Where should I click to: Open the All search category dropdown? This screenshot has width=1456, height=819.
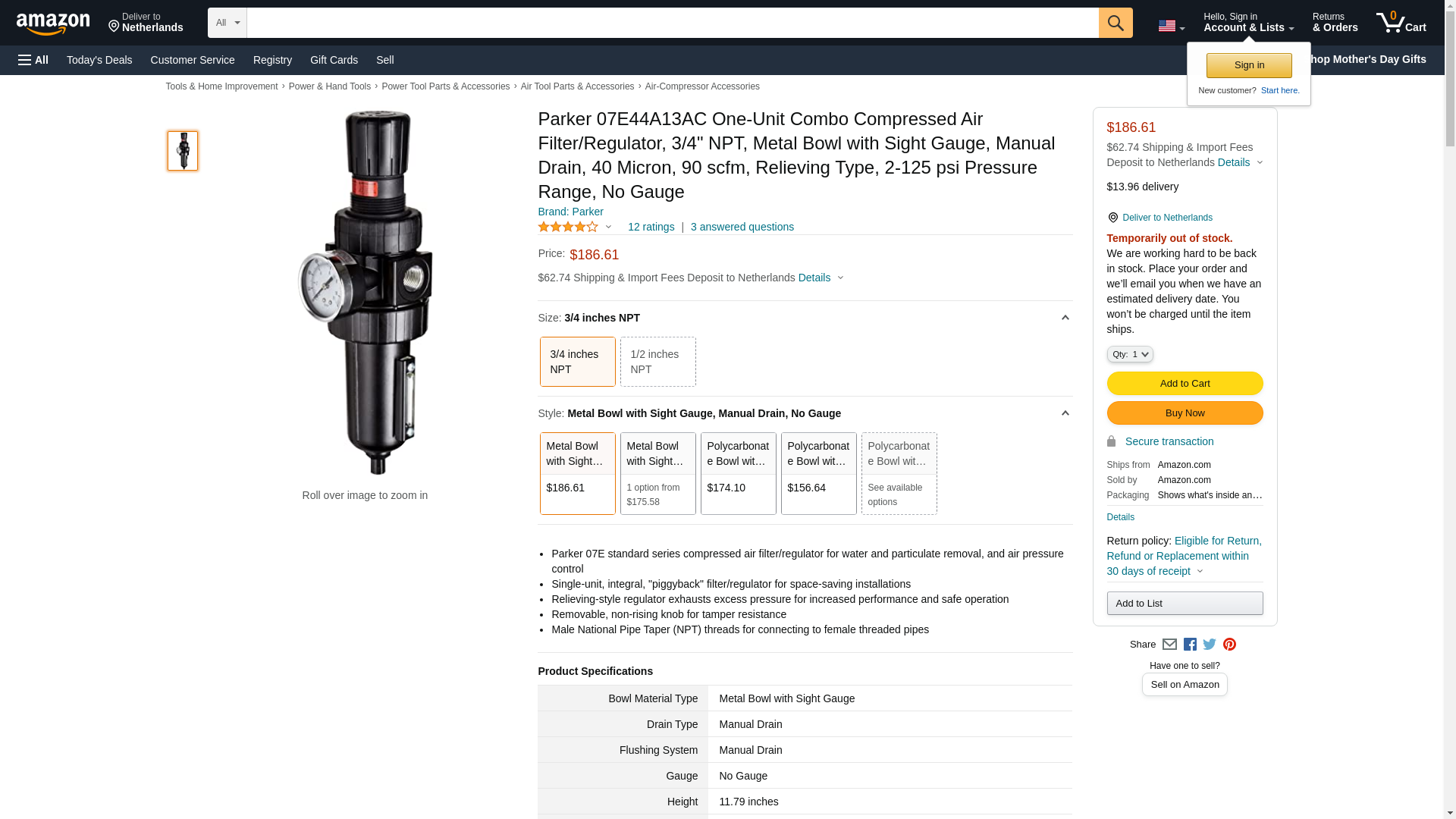(x=227, y=23)
